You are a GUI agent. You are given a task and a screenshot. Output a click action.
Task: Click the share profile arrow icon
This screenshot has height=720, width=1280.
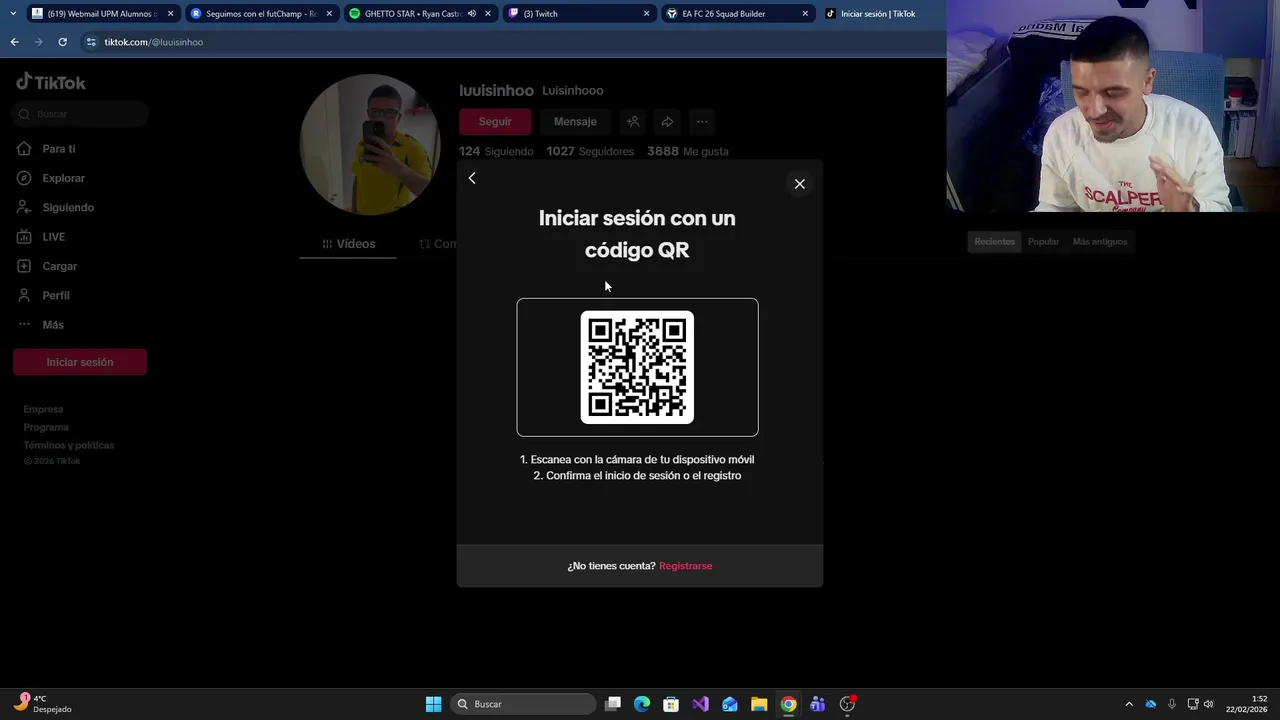667,121
